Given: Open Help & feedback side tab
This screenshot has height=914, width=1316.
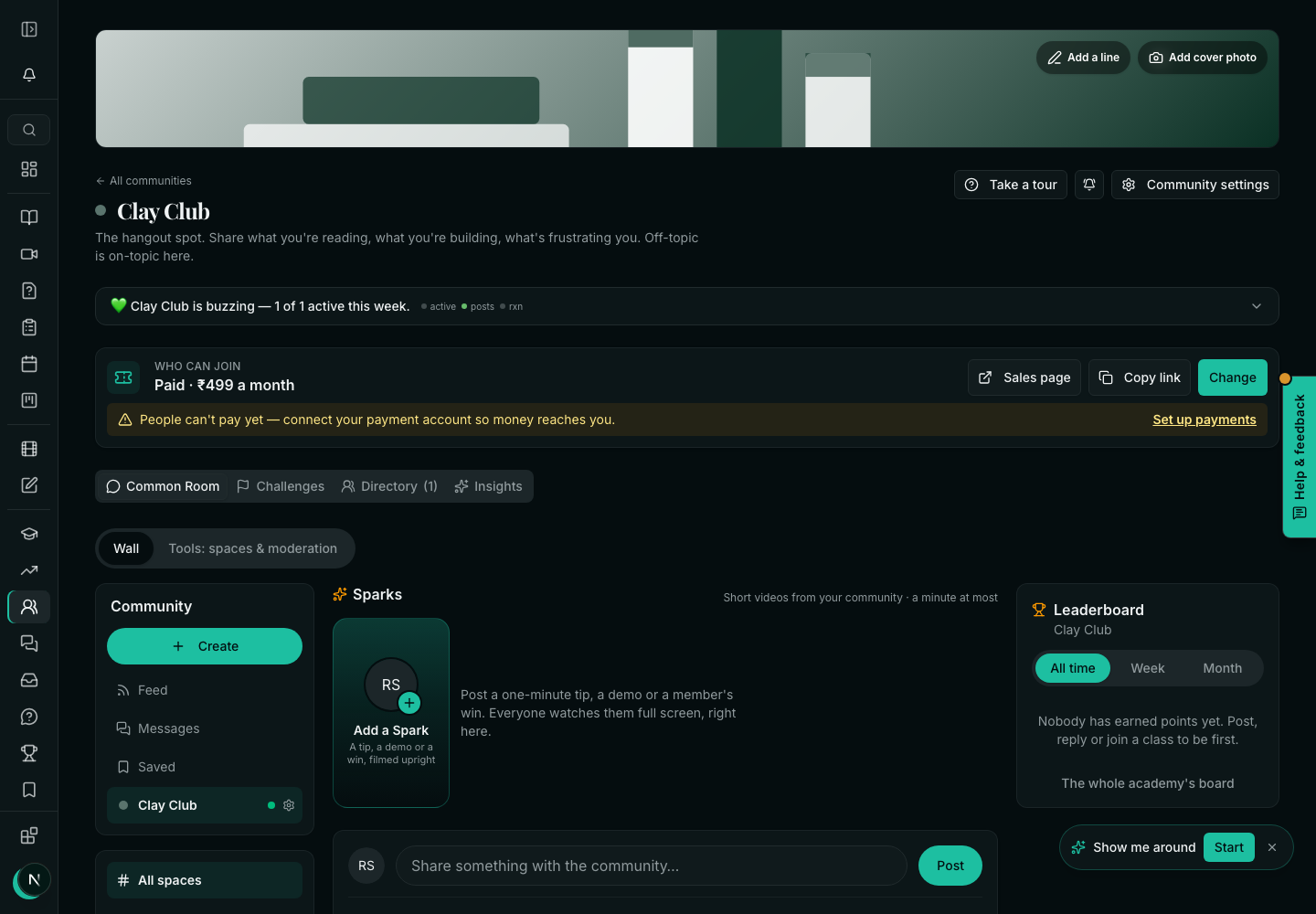Looking at the screenshot, I should coord(1300,456).
